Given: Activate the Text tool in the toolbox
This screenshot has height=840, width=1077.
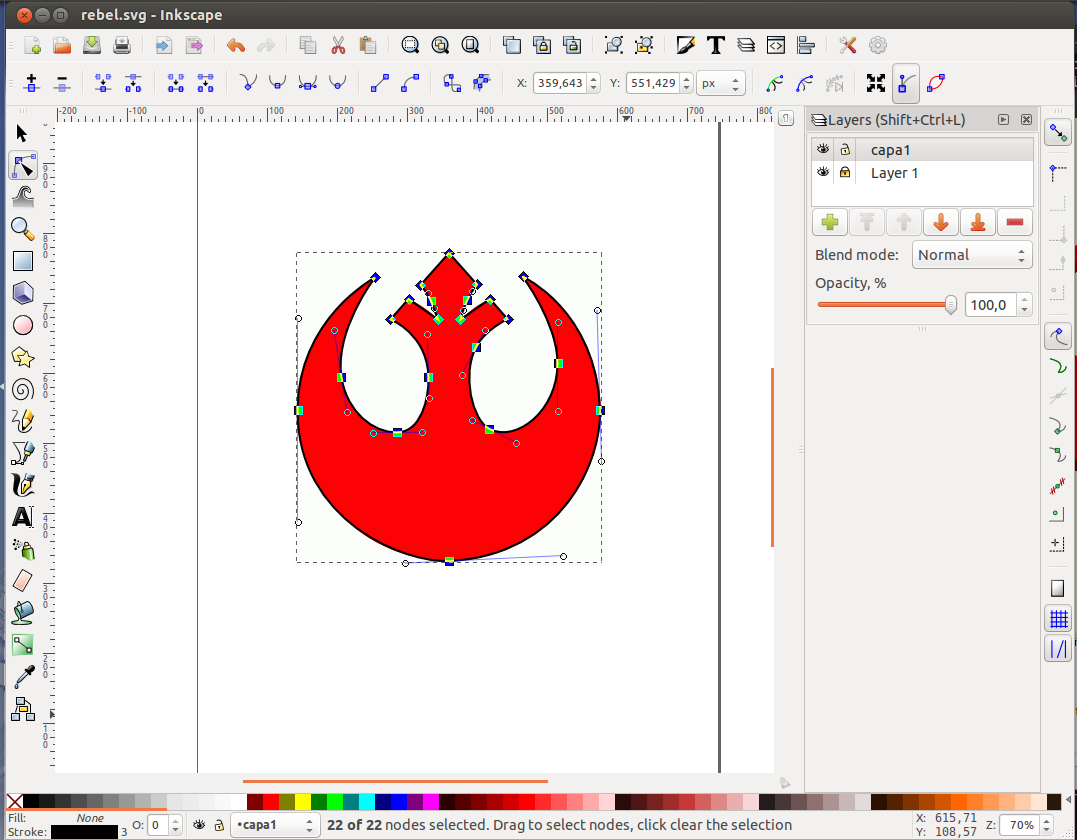Looking at the screenshot, I should pos(22,517).
